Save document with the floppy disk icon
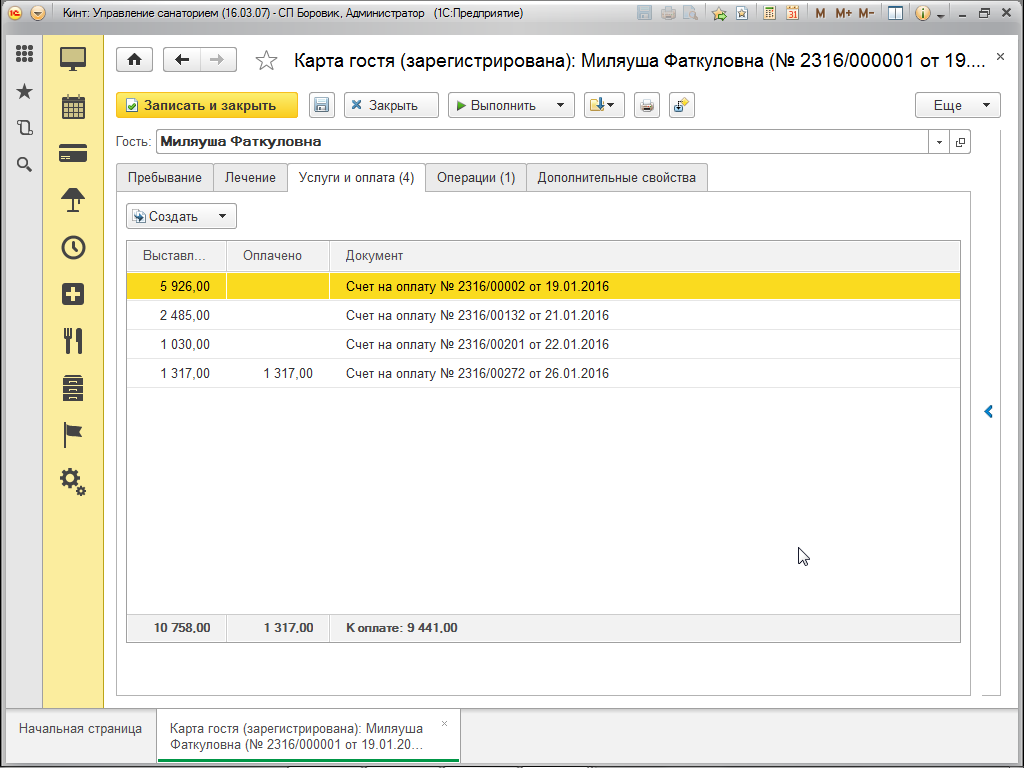This screenshot has height=768, width=1024. [321, 105]
